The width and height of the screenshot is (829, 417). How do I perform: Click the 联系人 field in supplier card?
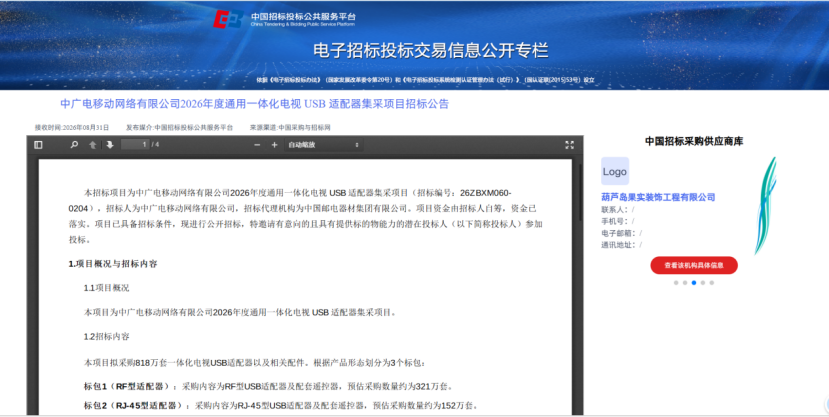(618, 210)
